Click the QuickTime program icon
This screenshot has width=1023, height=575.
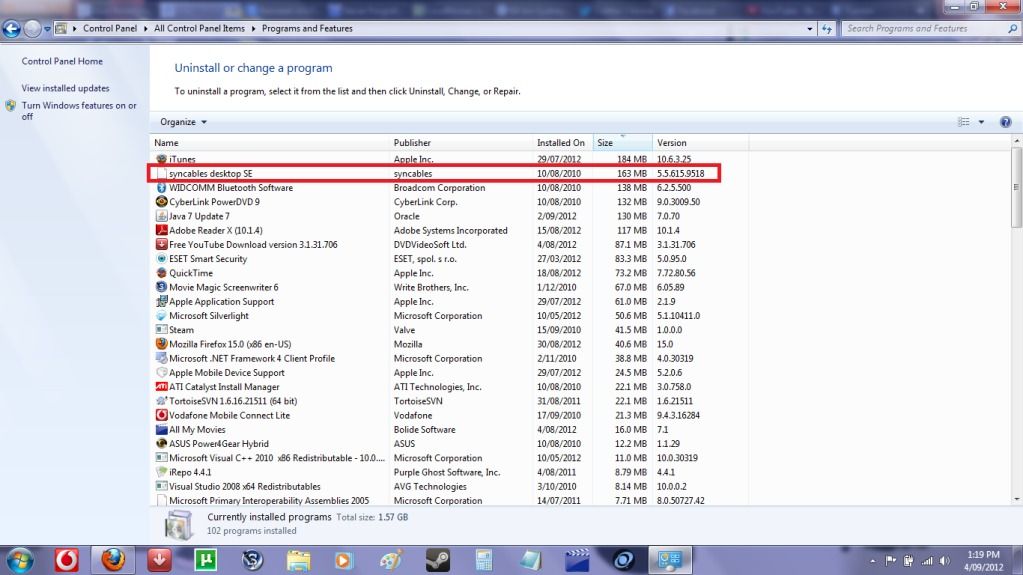tap(161, 273)
